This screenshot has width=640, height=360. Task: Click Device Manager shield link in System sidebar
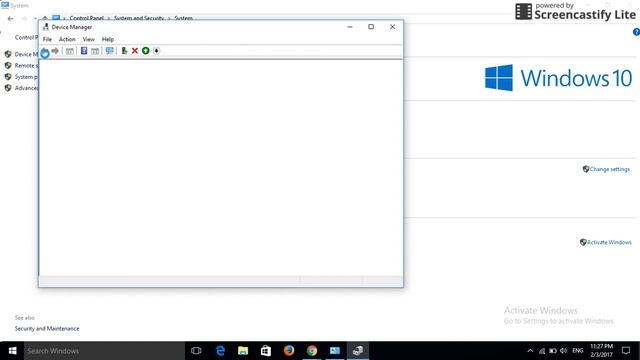(x=21, y=54)
